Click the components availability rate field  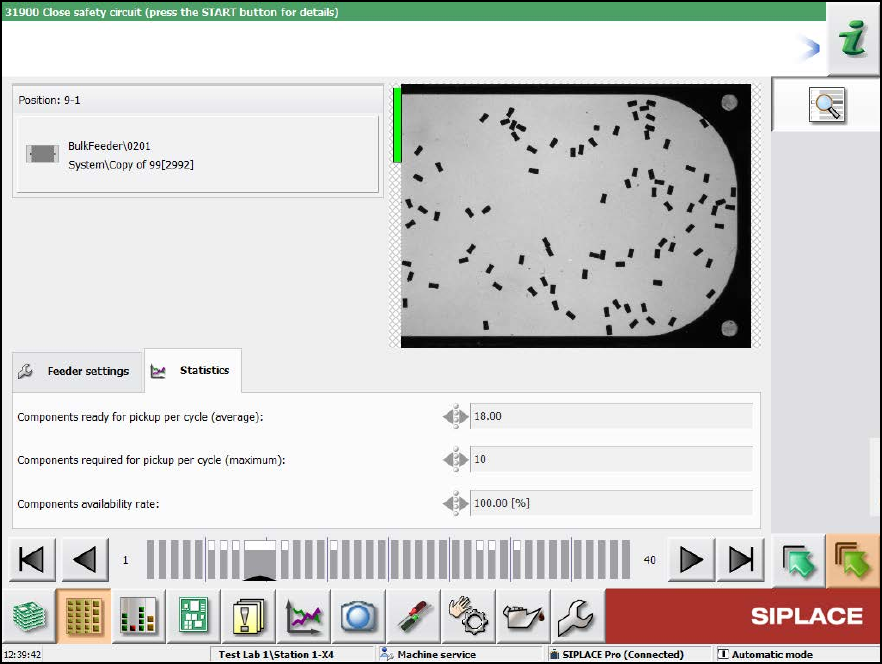pos(611,503)
